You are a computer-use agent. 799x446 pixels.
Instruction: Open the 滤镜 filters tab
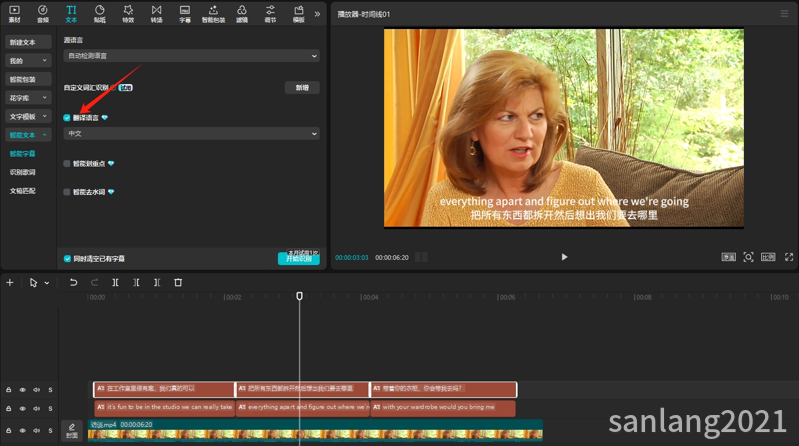click(242, 14)
